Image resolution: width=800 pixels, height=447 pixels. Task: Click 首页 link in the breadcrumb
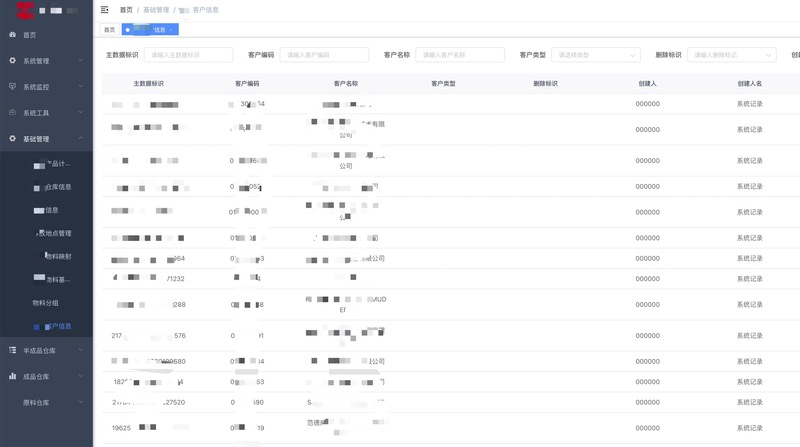pyautogui.click(x=125, y=9)
